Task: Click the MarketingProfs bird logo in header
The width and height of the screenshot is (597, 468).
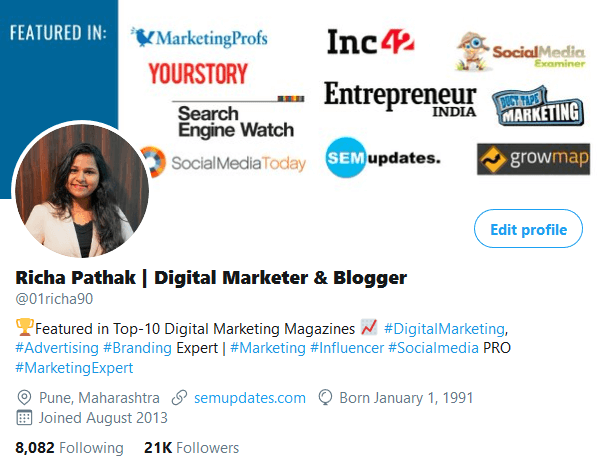Action: pos(142,37)
